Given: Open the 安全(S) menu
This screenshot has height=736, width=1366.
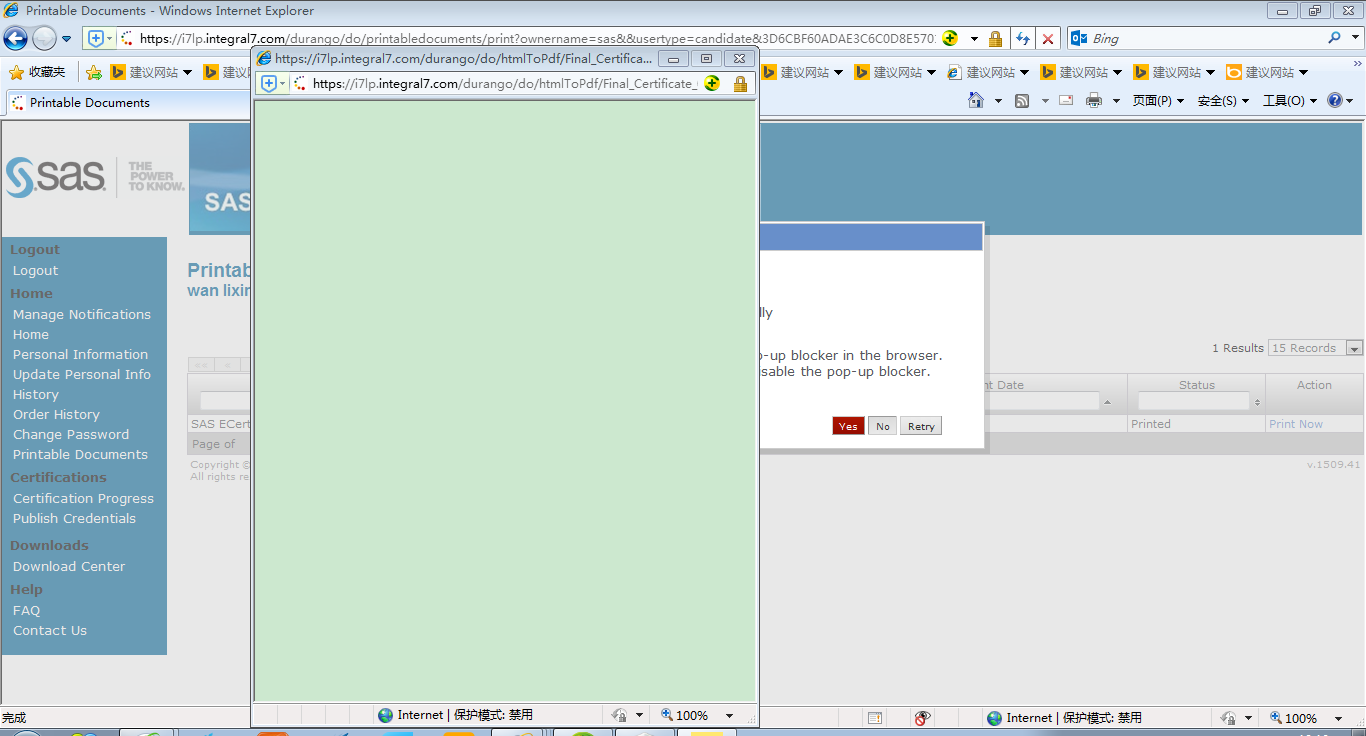Looking at the screenshot, I should pyautogui.click(x=1223, y=100).
